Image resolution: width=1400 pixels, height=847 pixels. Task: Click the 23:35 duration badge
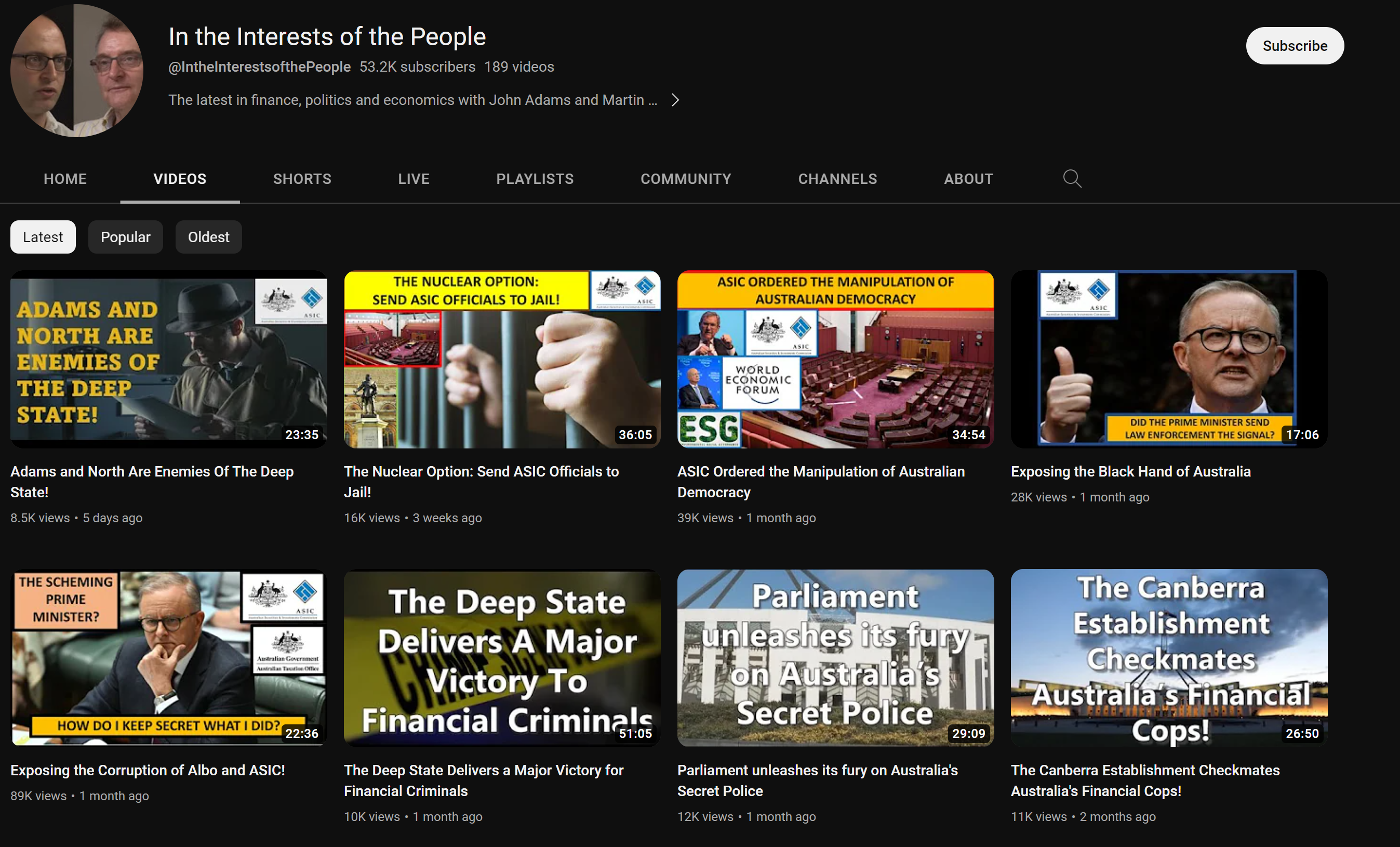pyautogui.click(x=302, y=435)
